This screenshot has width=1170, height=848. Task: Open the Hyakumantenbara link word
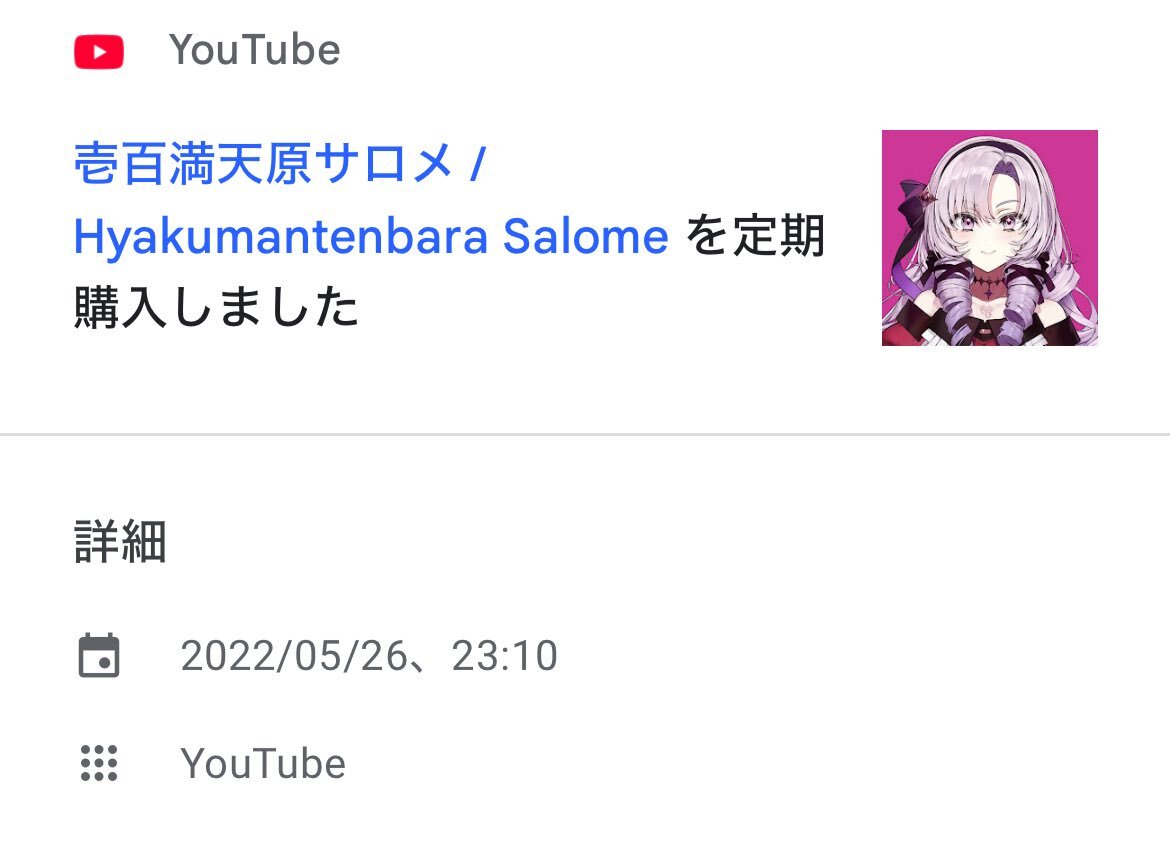pos(281,237)
